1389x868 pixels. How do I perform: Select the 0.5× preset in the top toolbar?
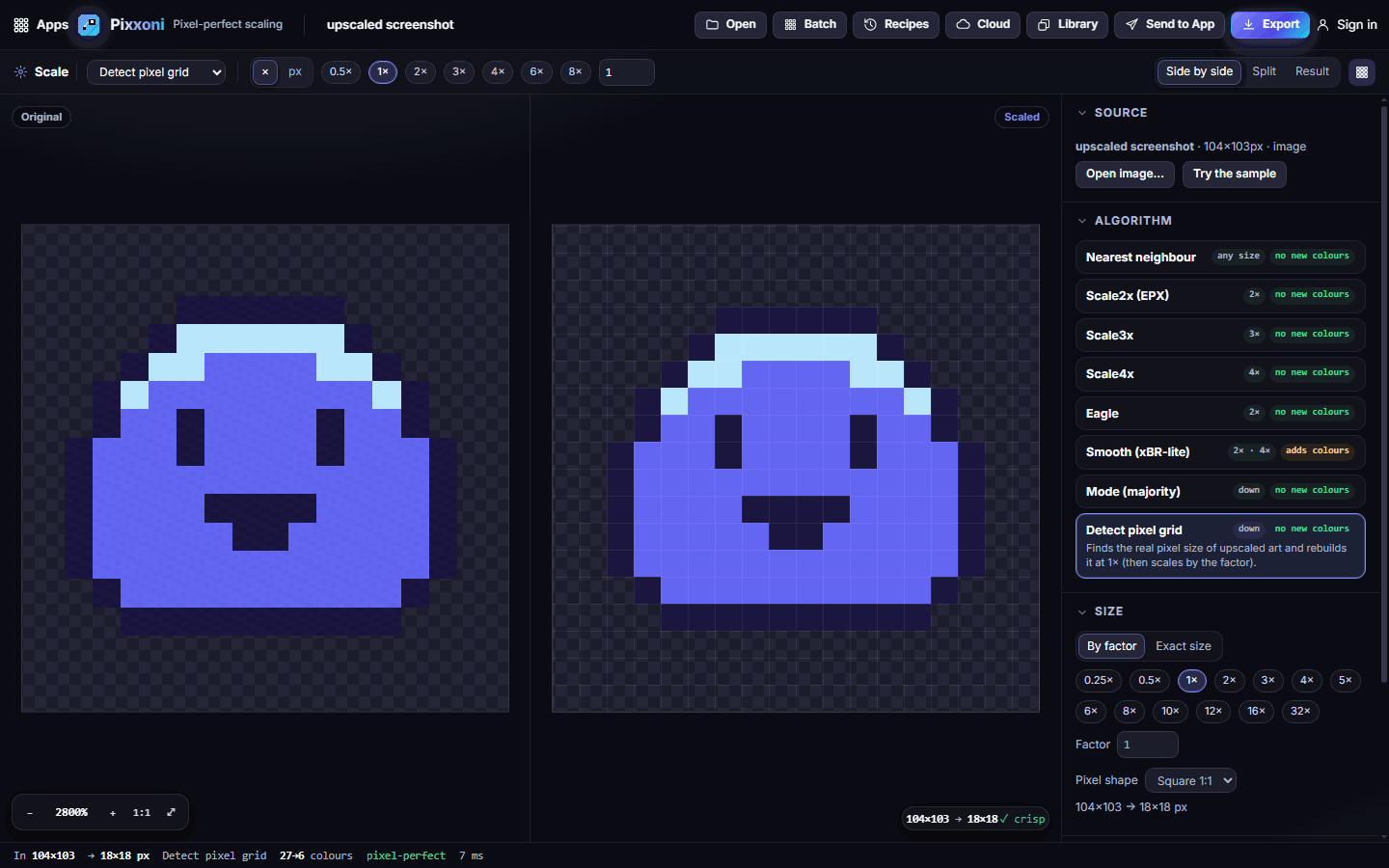tap(340, 72)
